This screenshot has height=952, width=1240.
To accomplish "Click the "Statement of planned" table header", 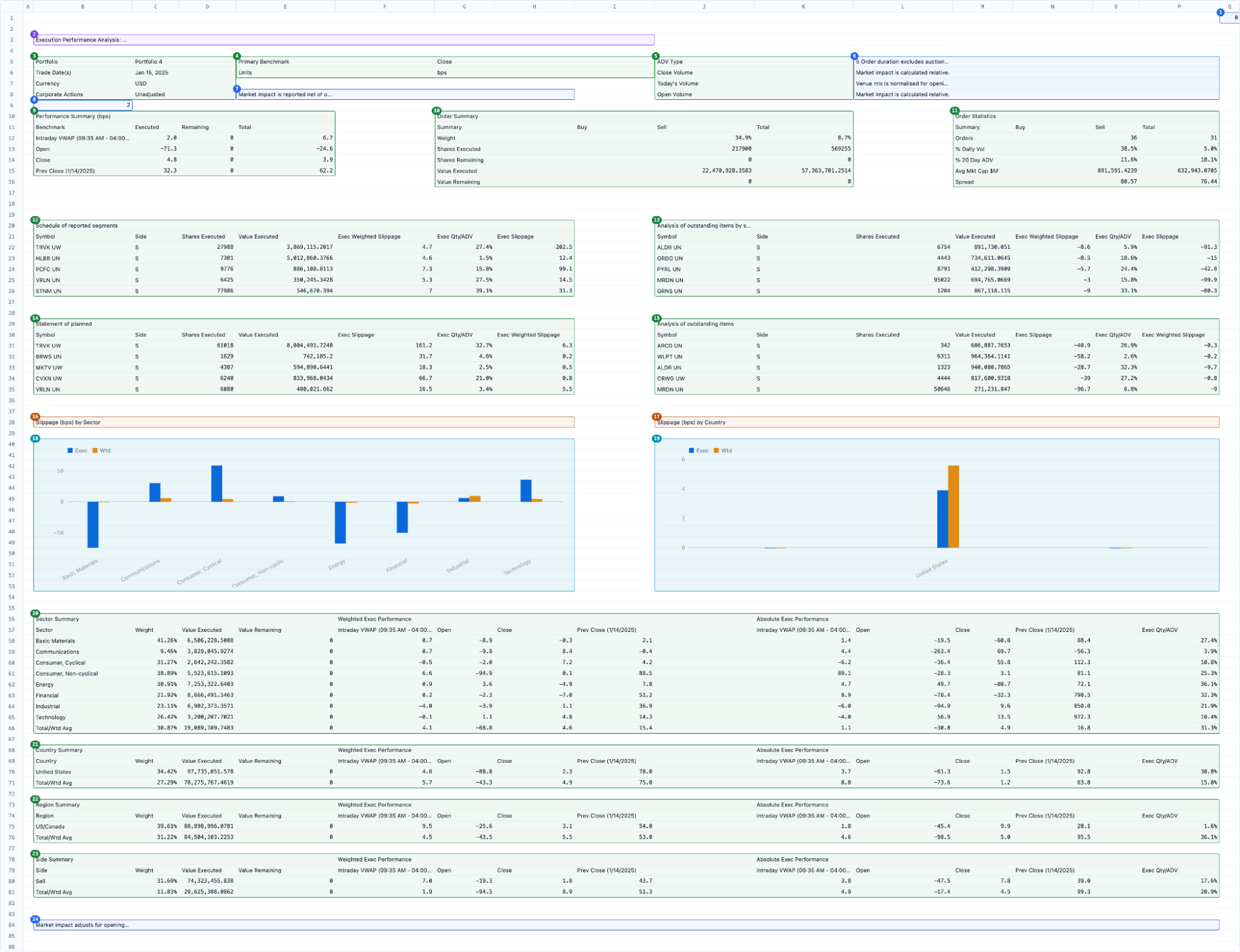I will click(x=304, y=324).
